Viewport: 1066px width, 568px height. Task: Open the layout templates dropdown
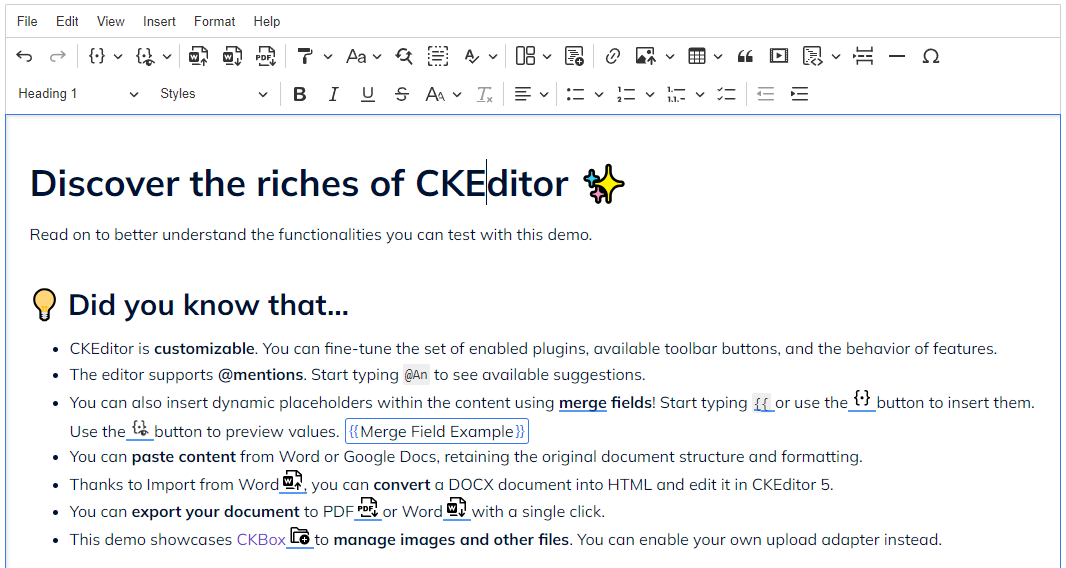pos(533,56)
